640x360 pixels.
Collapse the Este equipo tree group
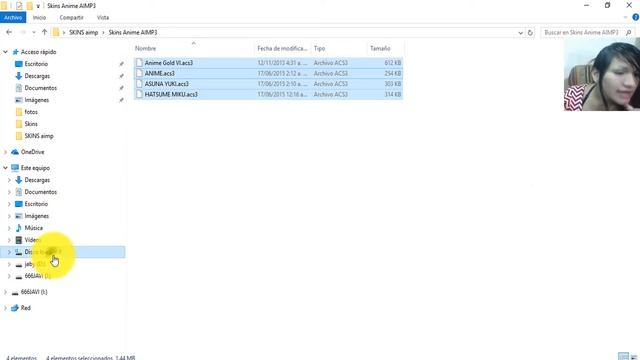[x=5, y=168]
